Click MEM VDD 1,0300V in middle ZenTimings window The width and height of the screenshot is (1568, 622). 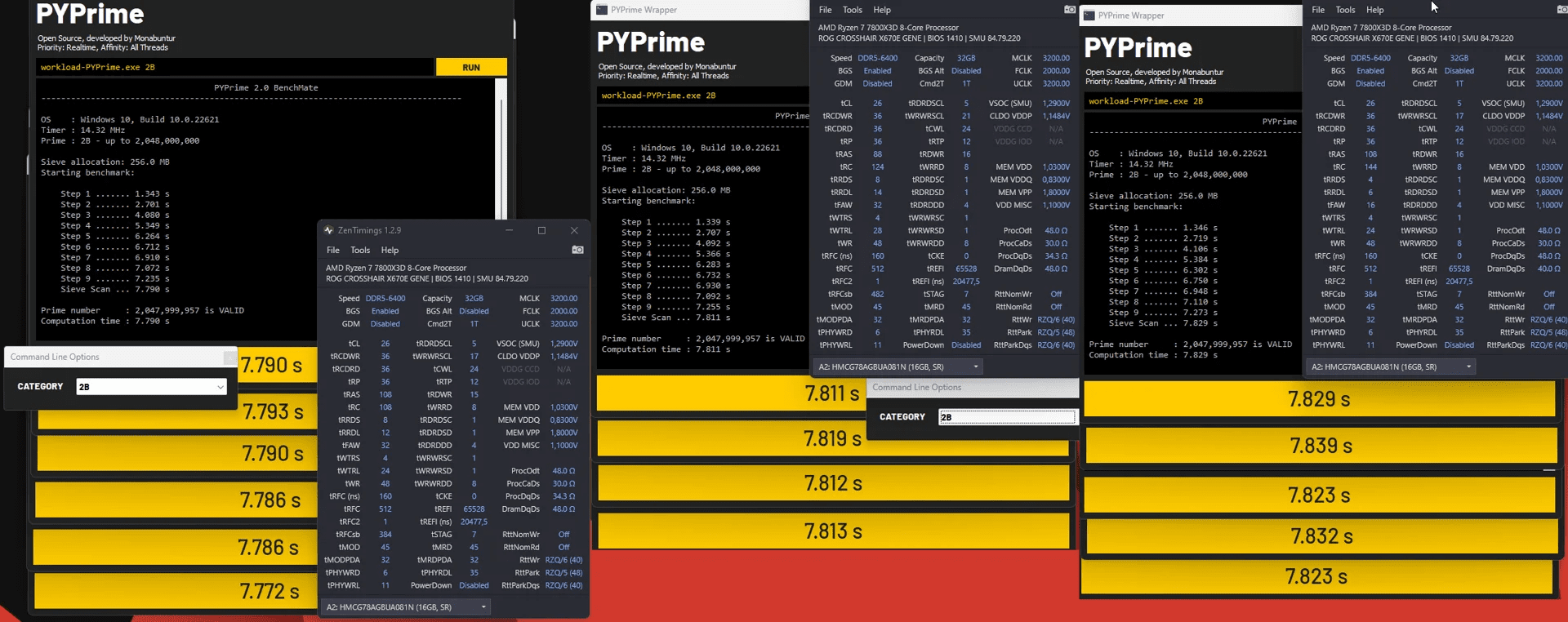[x=1056, y=167]
